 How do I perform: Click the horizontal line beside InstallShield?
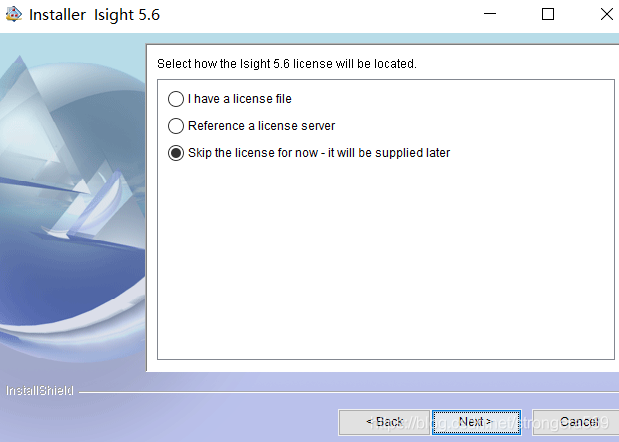(x=349, y=392)
